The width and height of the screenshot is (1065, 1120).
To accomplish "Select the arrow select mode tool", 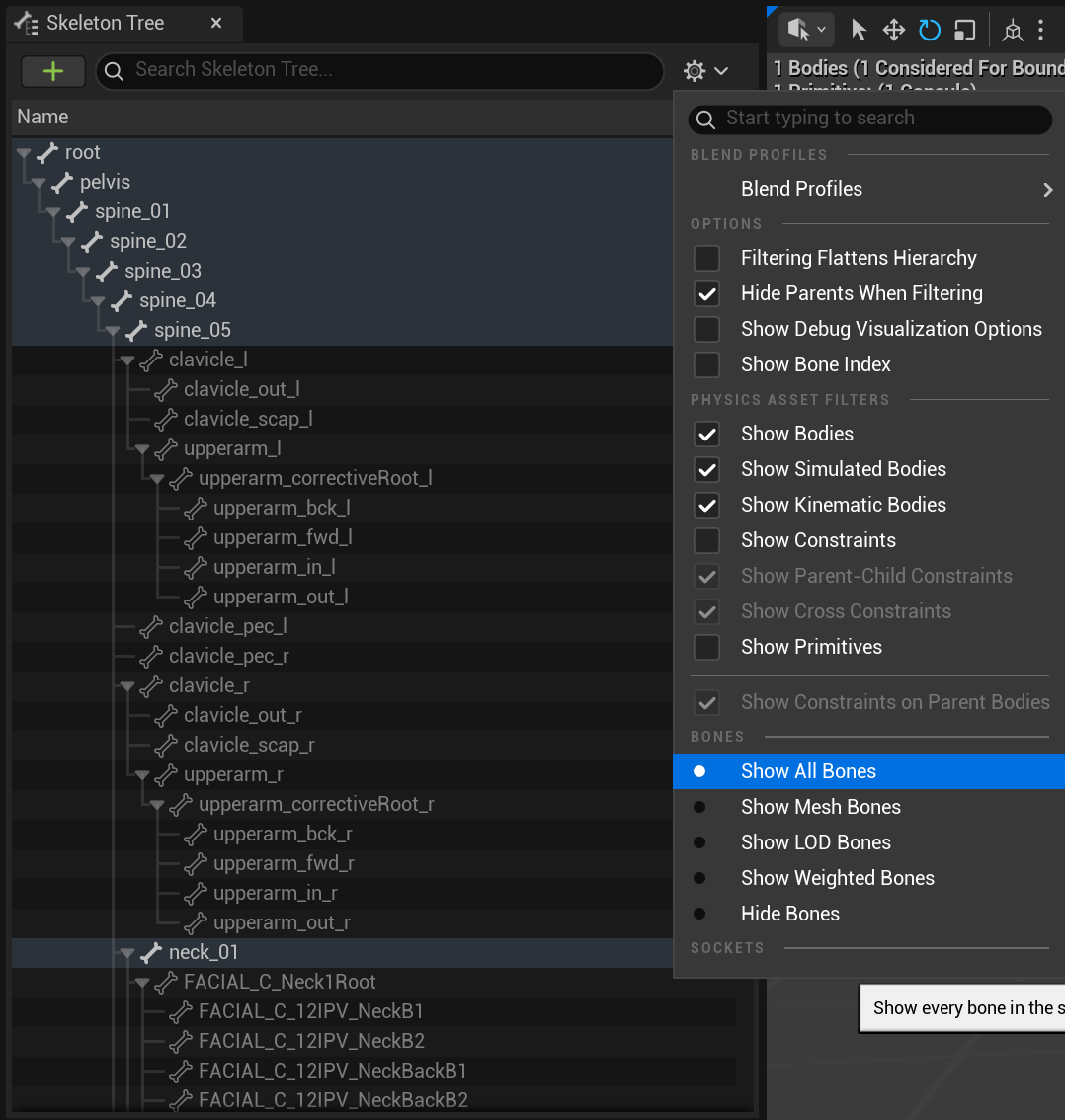I will pyautogui.click(x=860, y=30).
